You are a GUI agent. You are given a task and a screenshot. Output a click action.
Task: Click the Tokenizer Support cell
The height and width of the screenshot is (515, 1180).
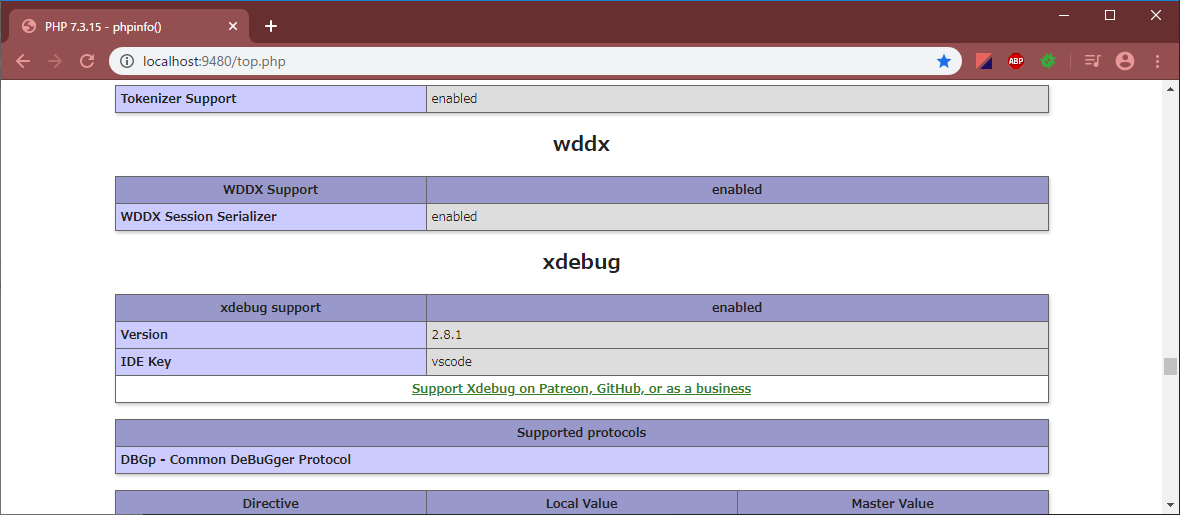pyautogui.click(x=271, y=99)
